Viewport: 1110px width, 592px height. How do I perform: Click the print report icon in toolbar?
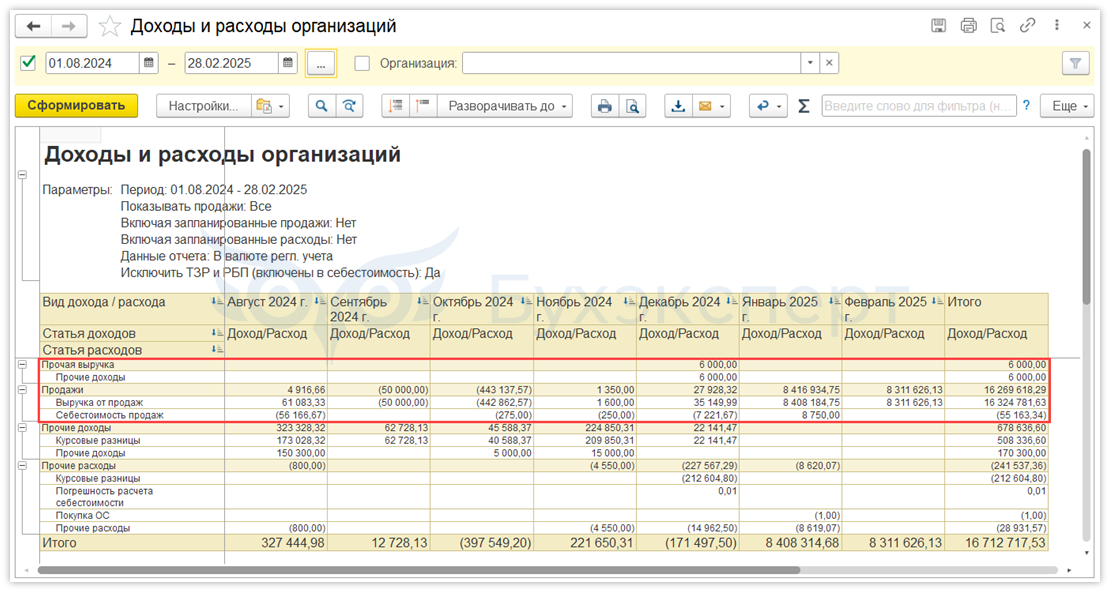pyautogui.click(x=603, y=106)
